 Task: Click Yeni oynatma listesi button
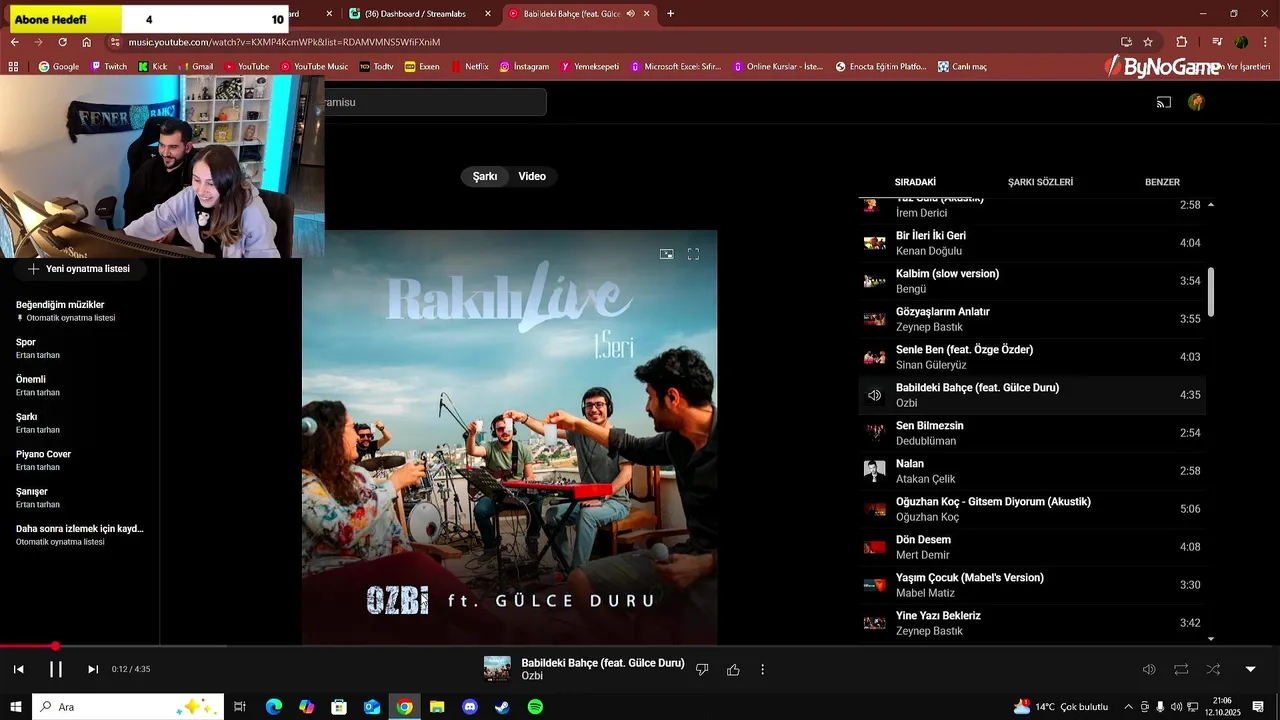point(79,269)
